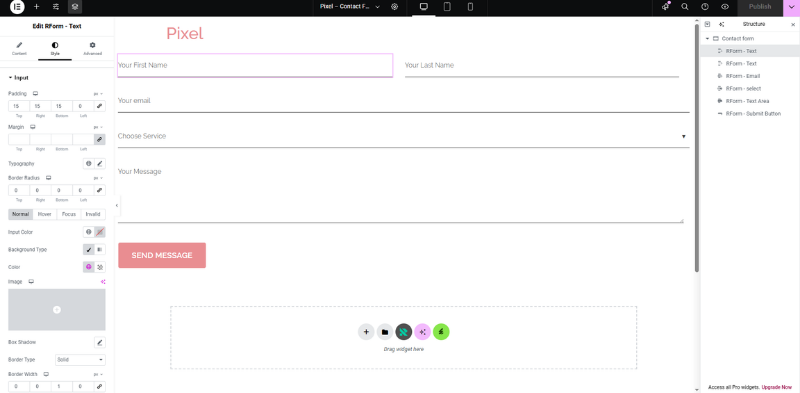800x393 pixels.
Task: Click the pink AI sparkle circle button
Action: point(422,332)
